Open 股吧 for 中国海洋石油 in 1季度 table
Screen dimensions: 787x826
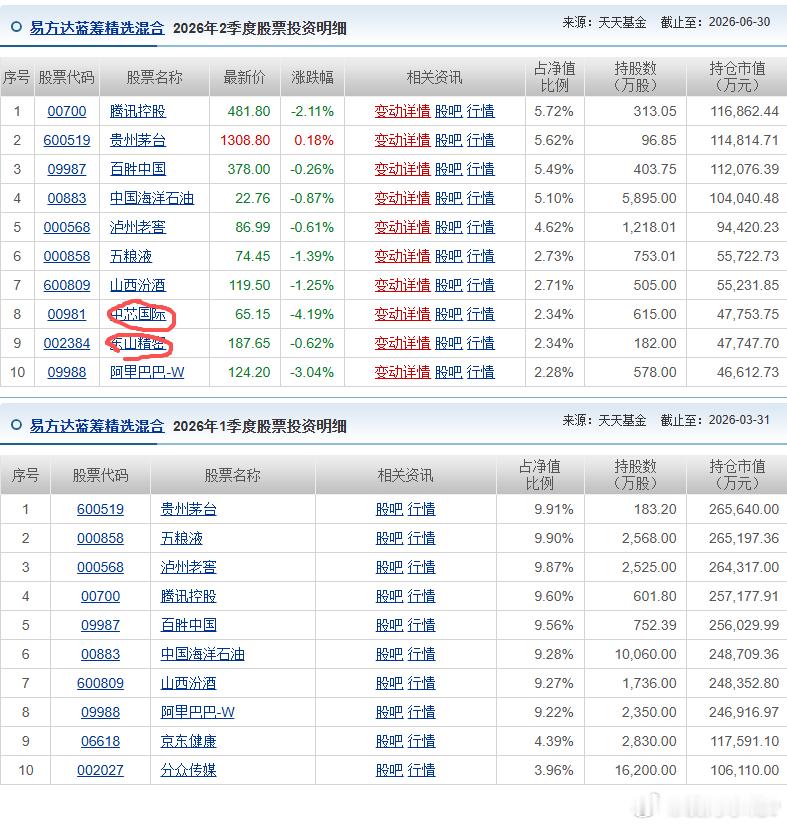coord(389,654)
